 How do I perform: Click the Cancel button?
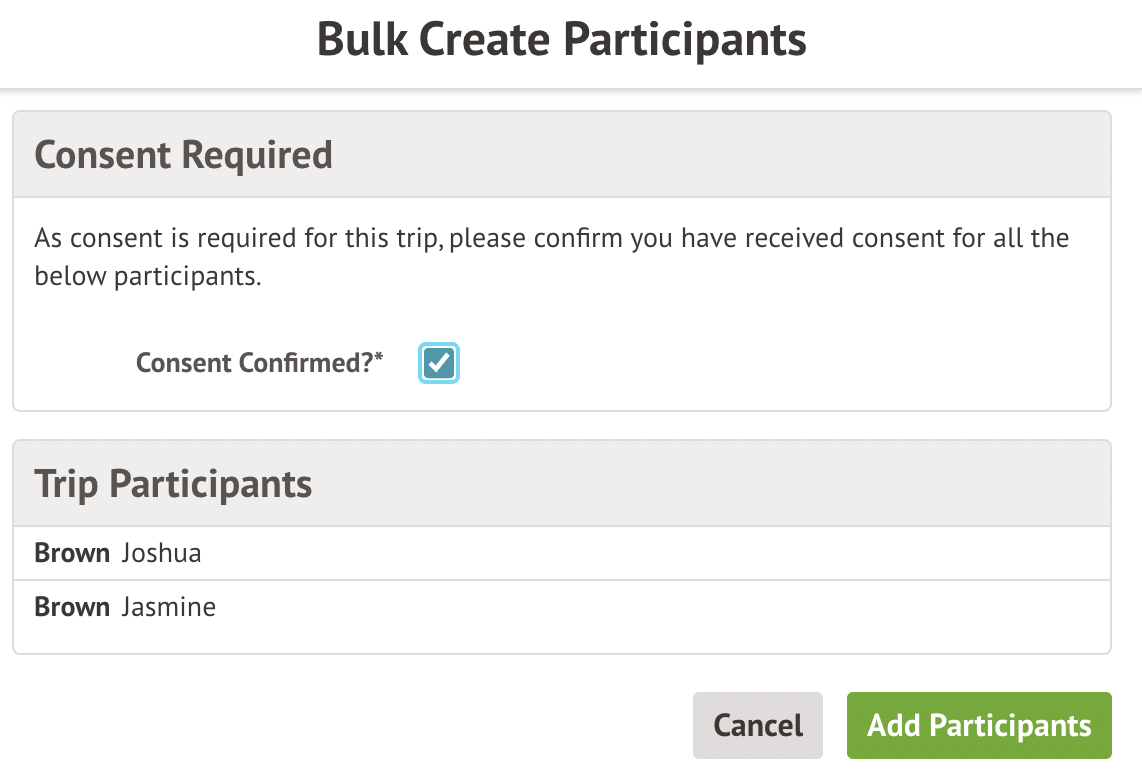pos(758,725)
